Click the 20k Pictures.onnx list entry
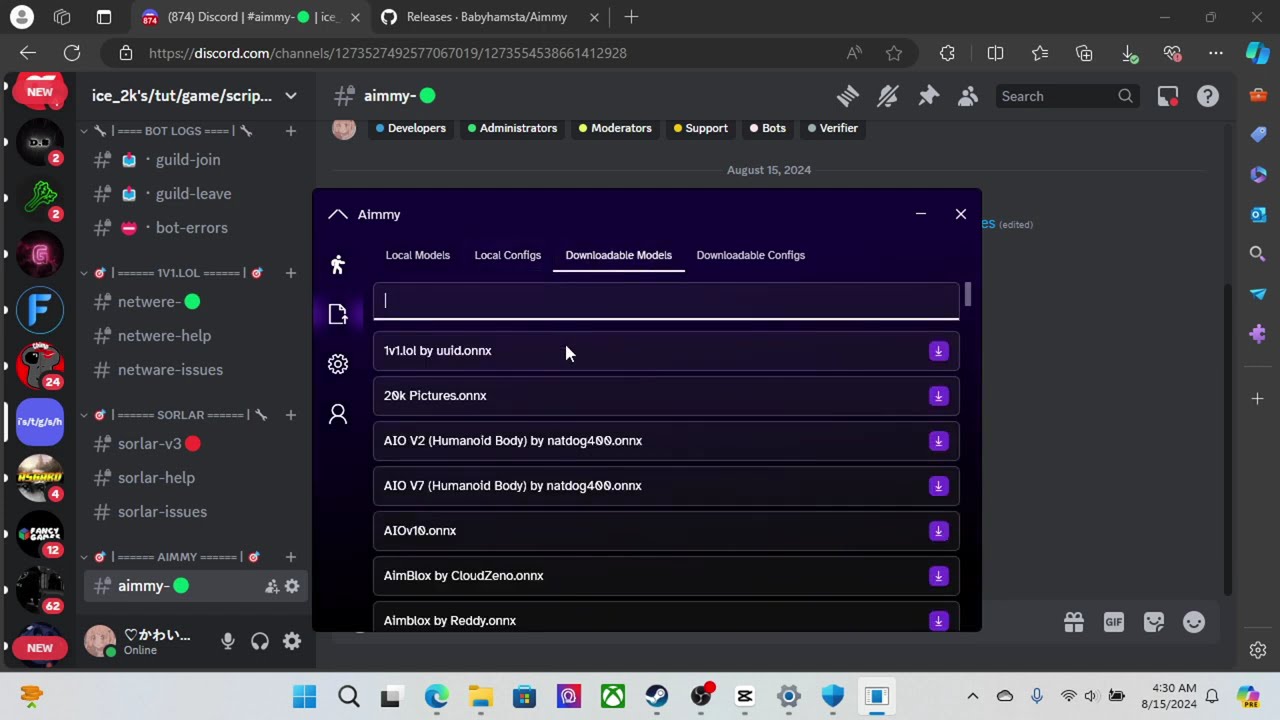Image resolution: width=1280 pixels, height=720 pixels. (666, 396)
